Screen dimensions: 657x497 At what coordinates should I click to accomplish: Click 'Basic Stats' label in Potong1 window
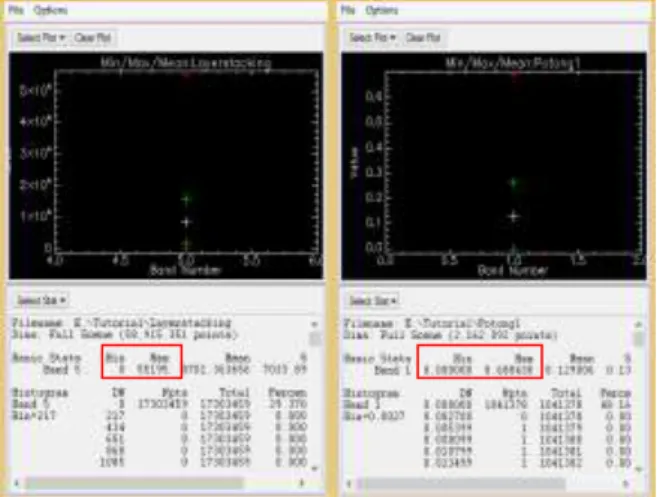click(378, 358)
